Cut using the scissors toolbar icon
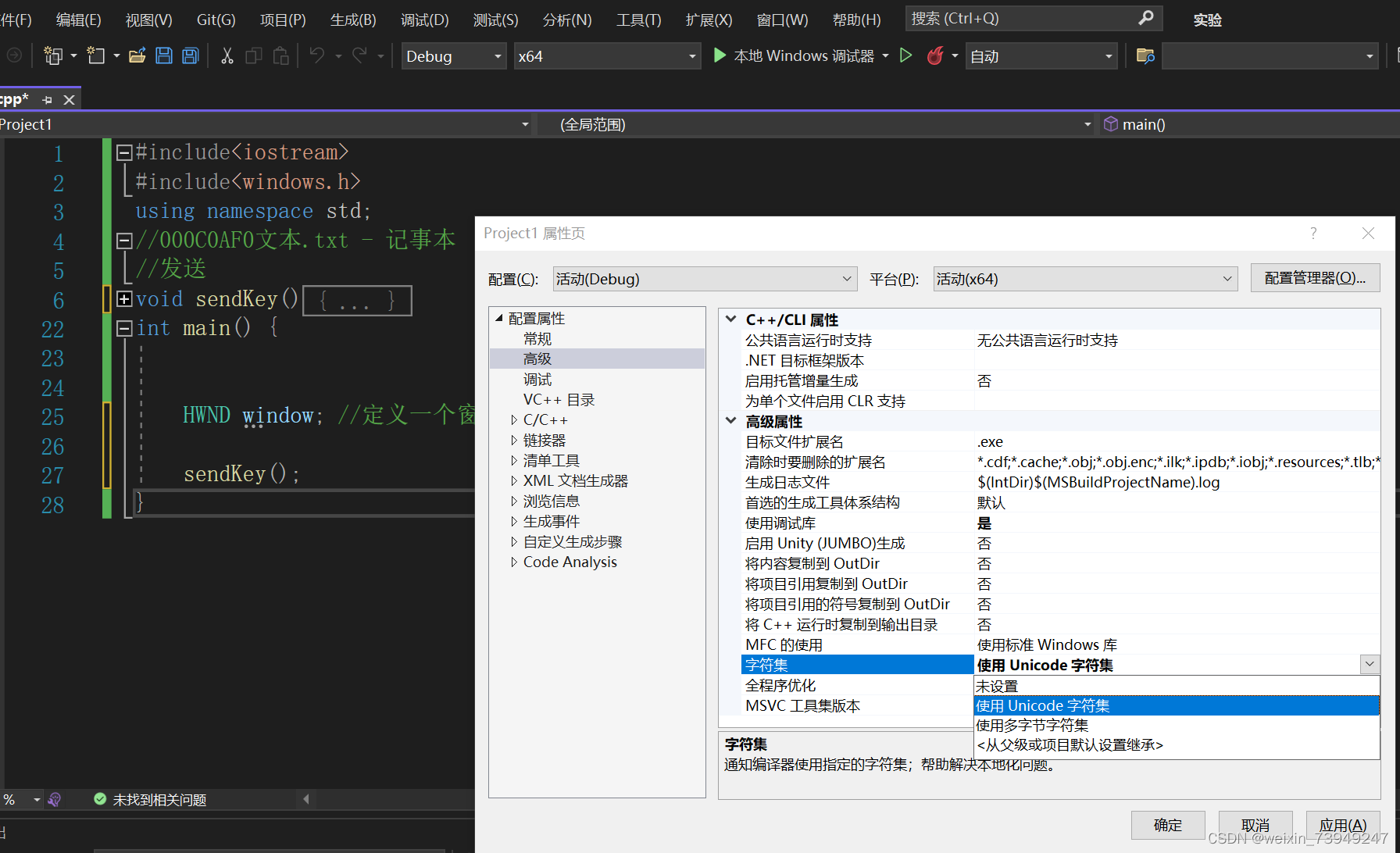 tap(226, 55)
